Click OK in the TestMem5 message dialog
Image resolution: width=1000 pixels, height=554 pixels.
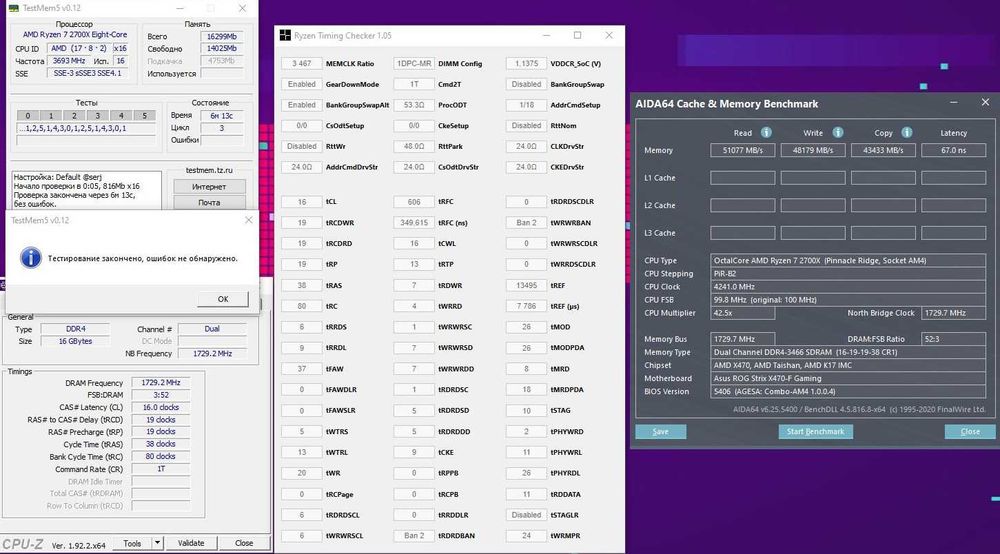point(223,298)
